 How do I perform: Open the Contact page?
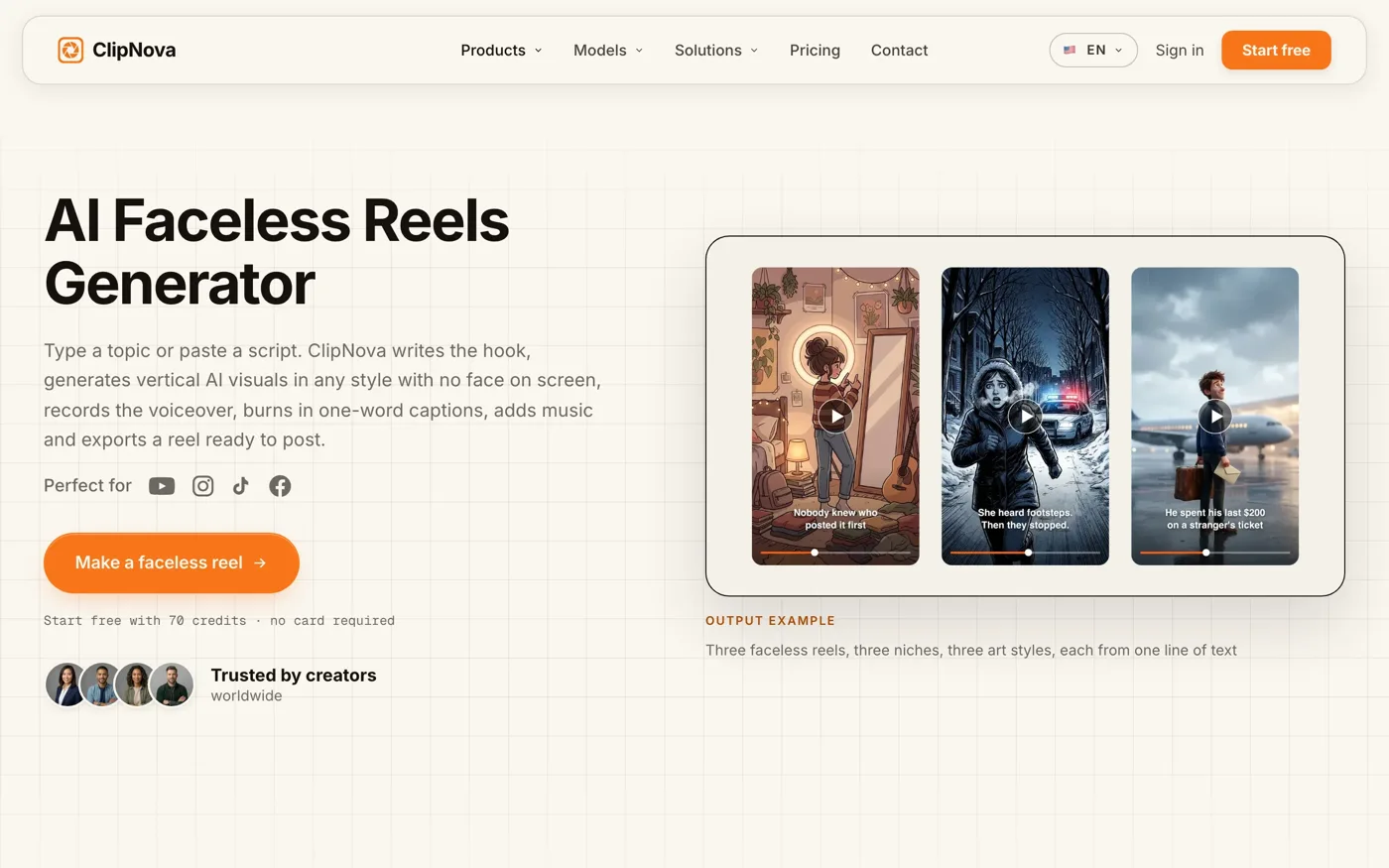[x=899, y=50]
